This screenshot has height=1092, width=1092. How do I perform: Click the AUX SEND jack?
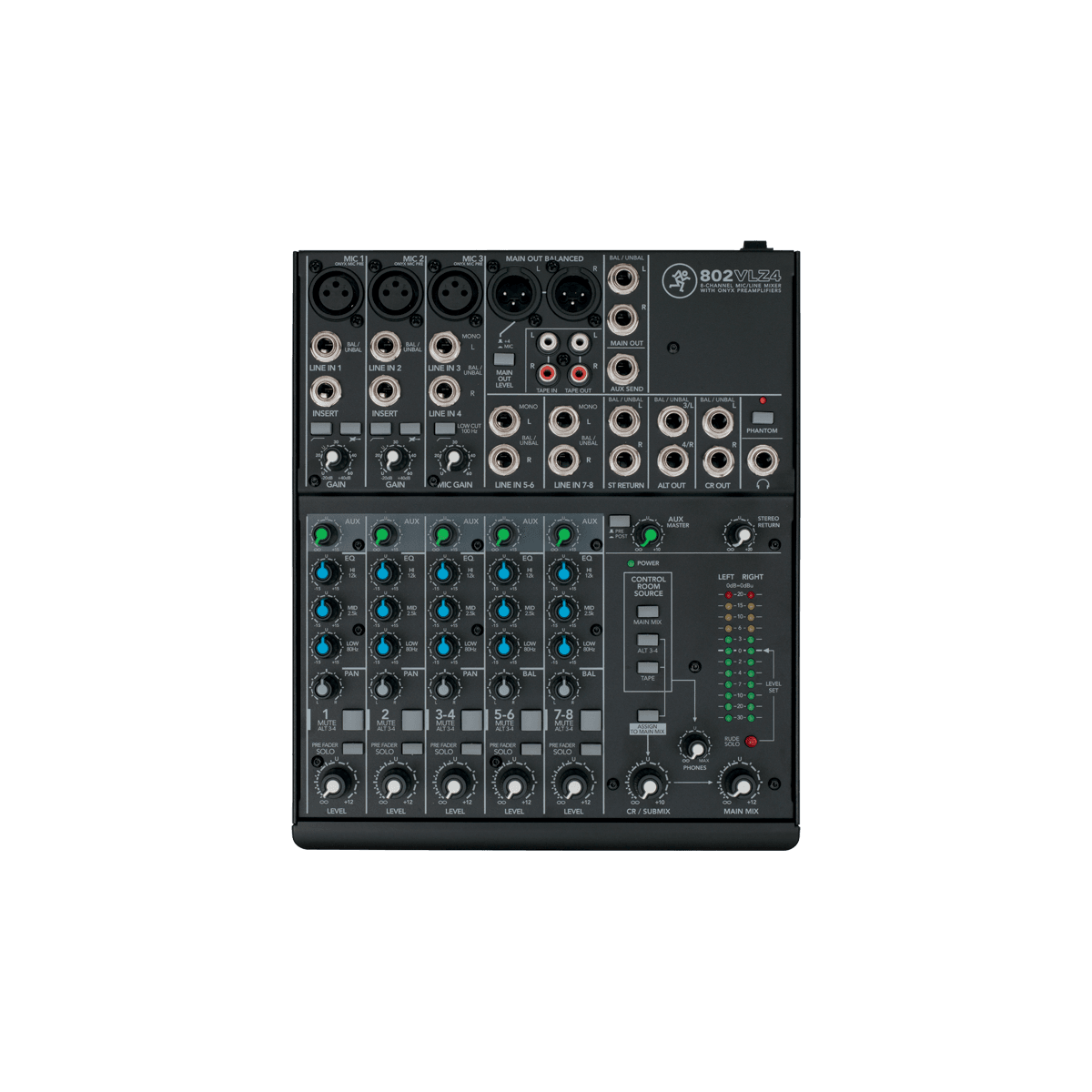[623, 369]
